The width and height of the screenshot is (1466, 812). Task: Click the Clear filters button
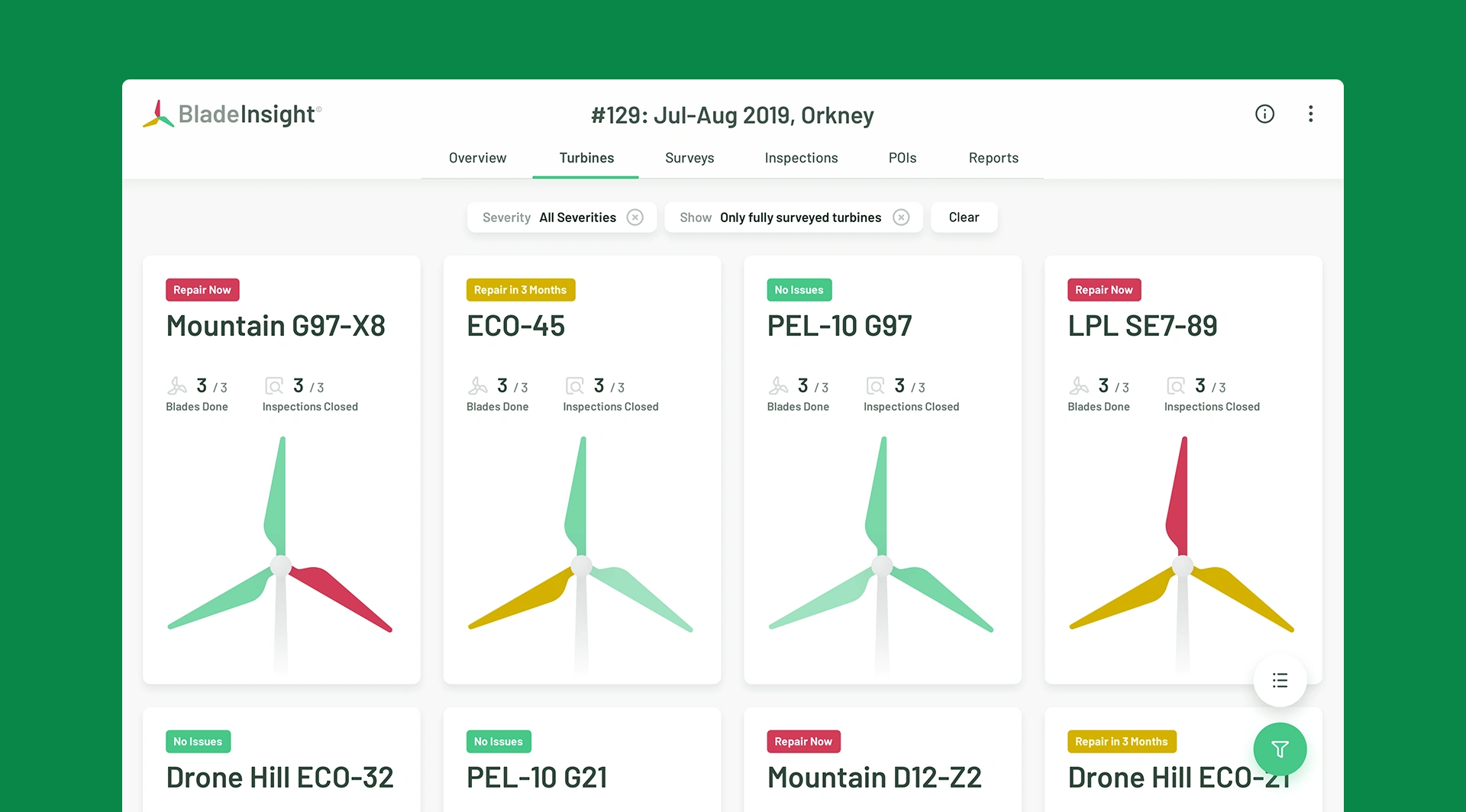click(964, 217)
